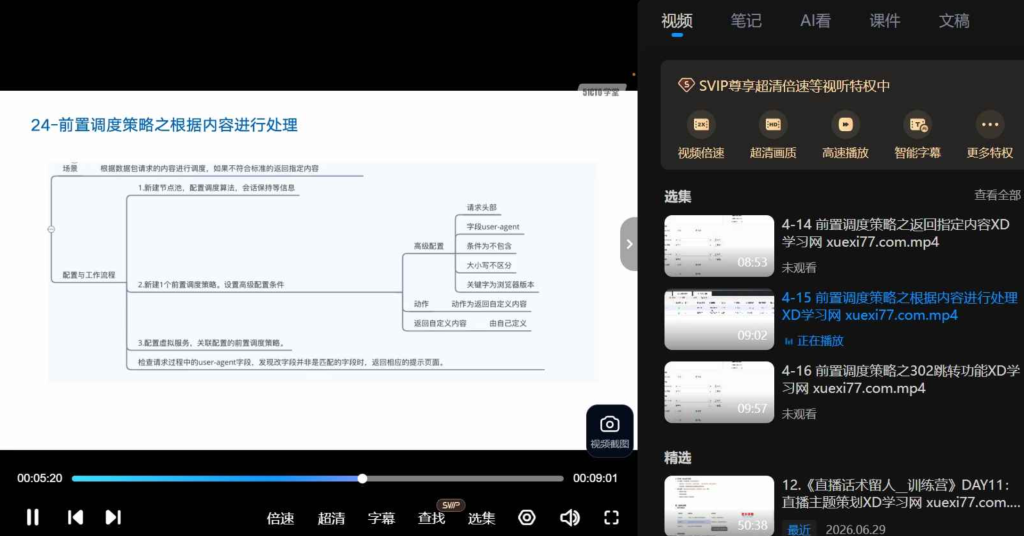Open the 超清 quality selector

pos(331,518)
